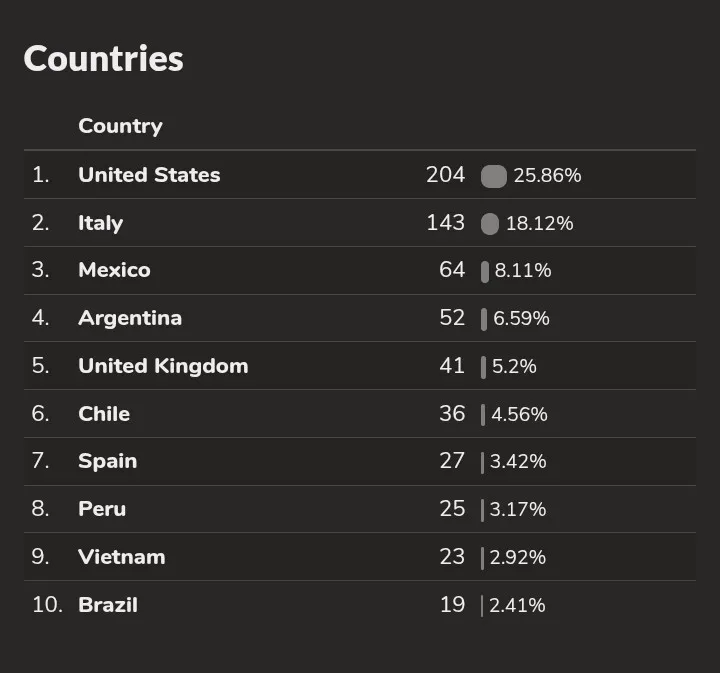This screenshot has width=720, height=673.
Task: Click the 6.59% value for Argentina
Action: tap(521, 319)
